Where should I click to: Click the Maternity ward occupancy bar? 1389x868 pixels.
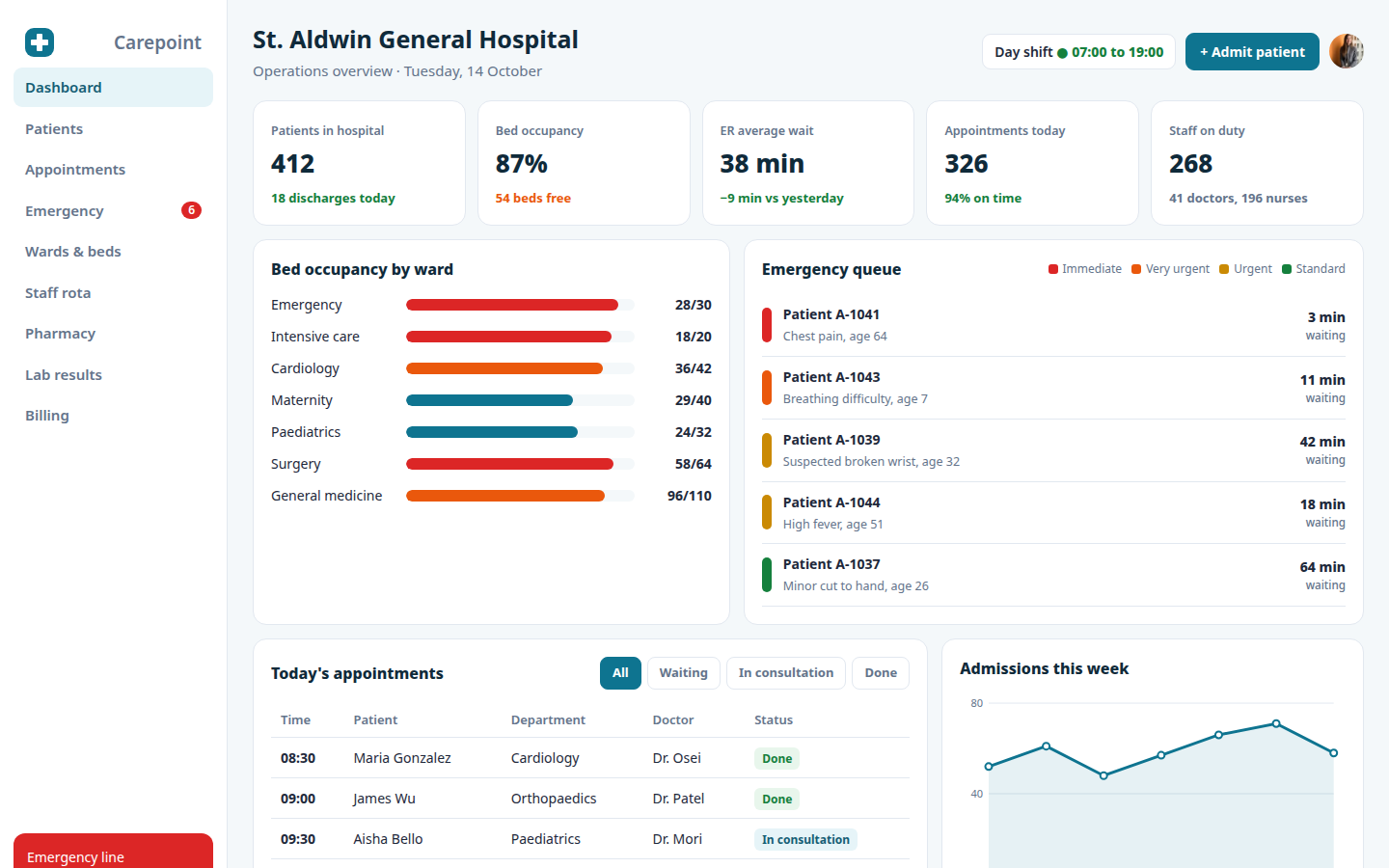point(520,400)
